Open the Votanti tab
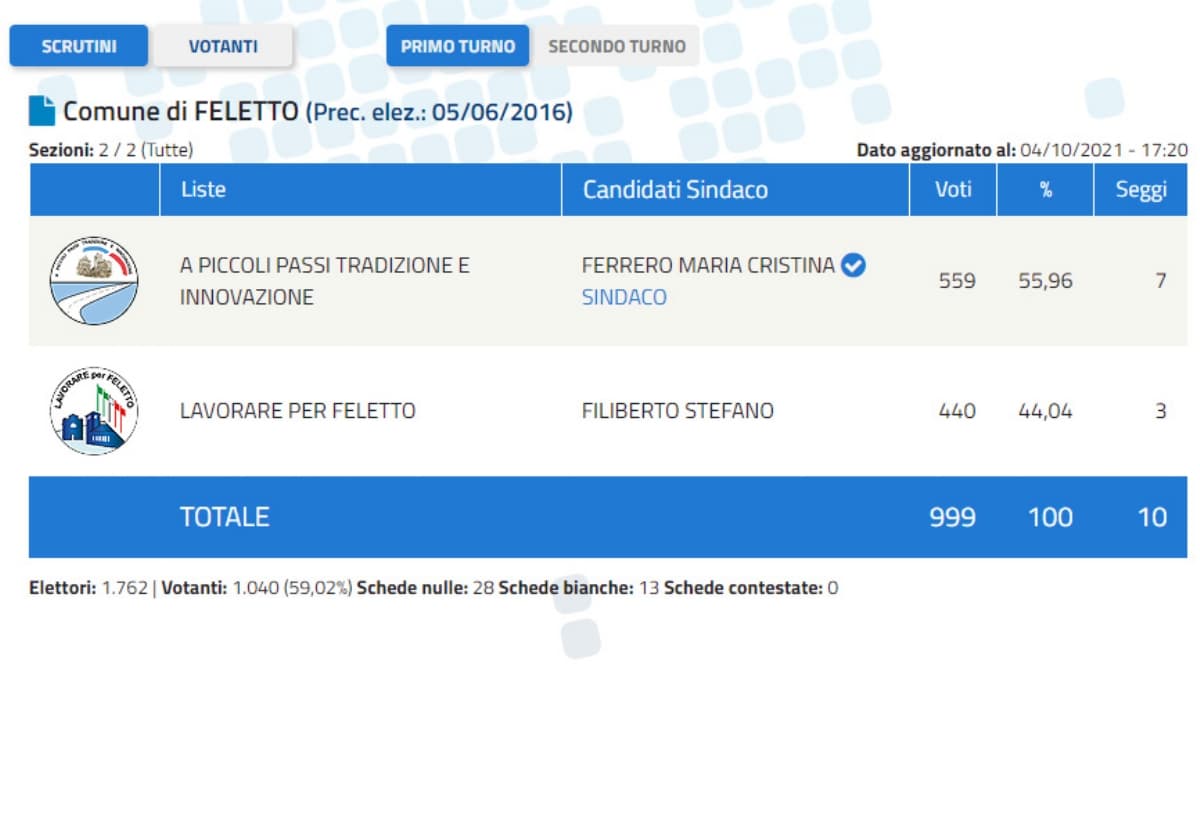Image resolution: width=1200 pixels, height=838 pixels. point(223,46)
